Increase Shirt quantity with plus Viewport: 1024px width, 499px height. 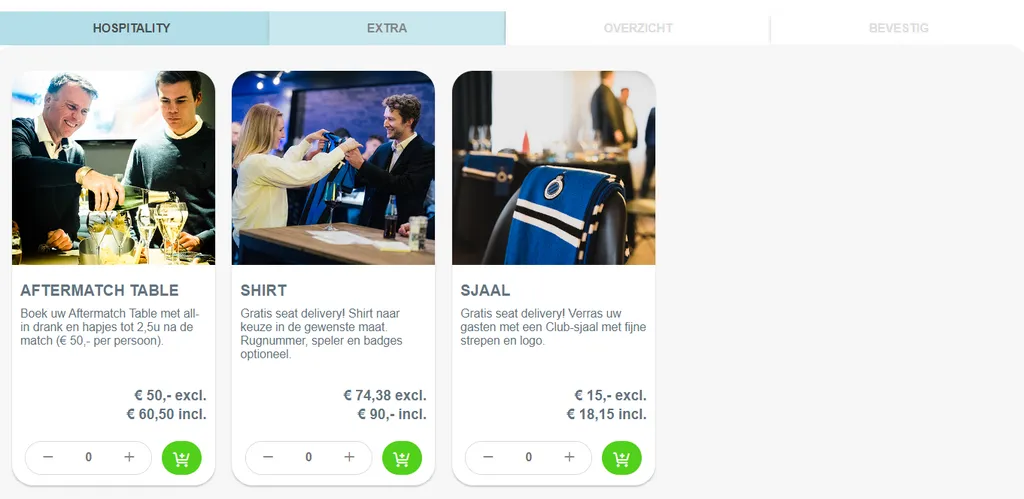tap(349, 457)
